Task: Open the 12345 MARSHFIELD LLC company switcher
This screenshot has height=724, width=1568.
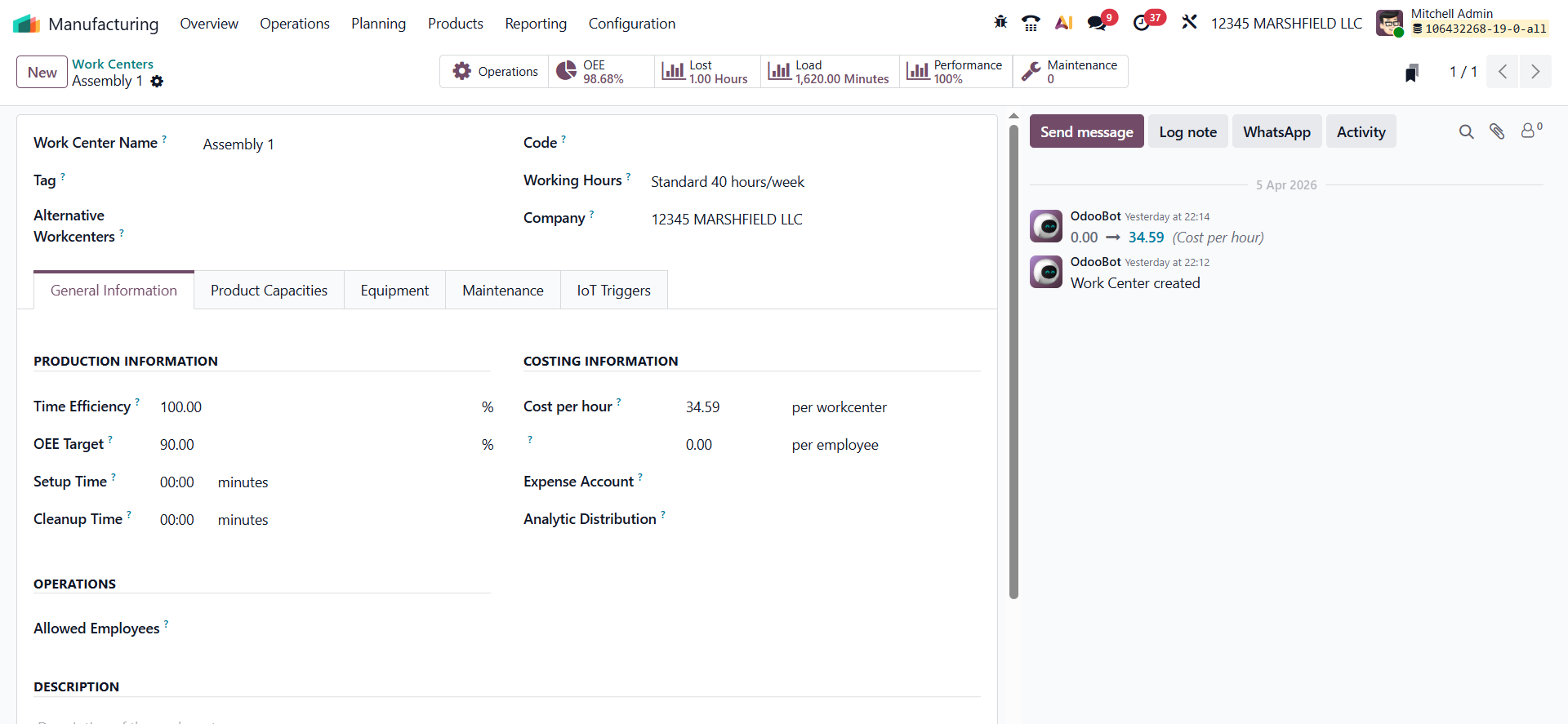Action: (x=1285, y=24)
